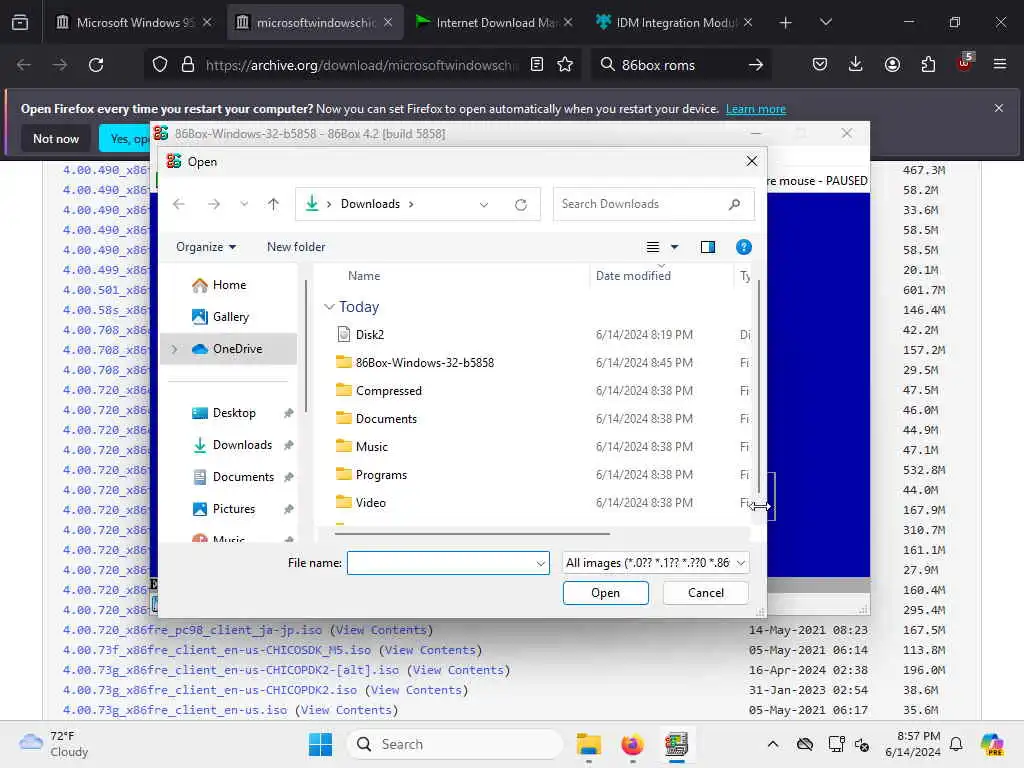Image resolution: width=1024 pixels, height=768 pixels.
Task: Go up one folder in Open dialog
Action: (x=273, y=204)
